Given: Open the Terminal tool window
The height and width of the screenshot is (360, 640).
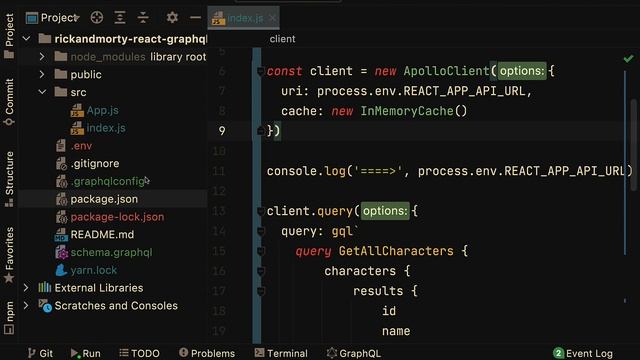Looking at the screenshot, I should (x=281, y=353).
